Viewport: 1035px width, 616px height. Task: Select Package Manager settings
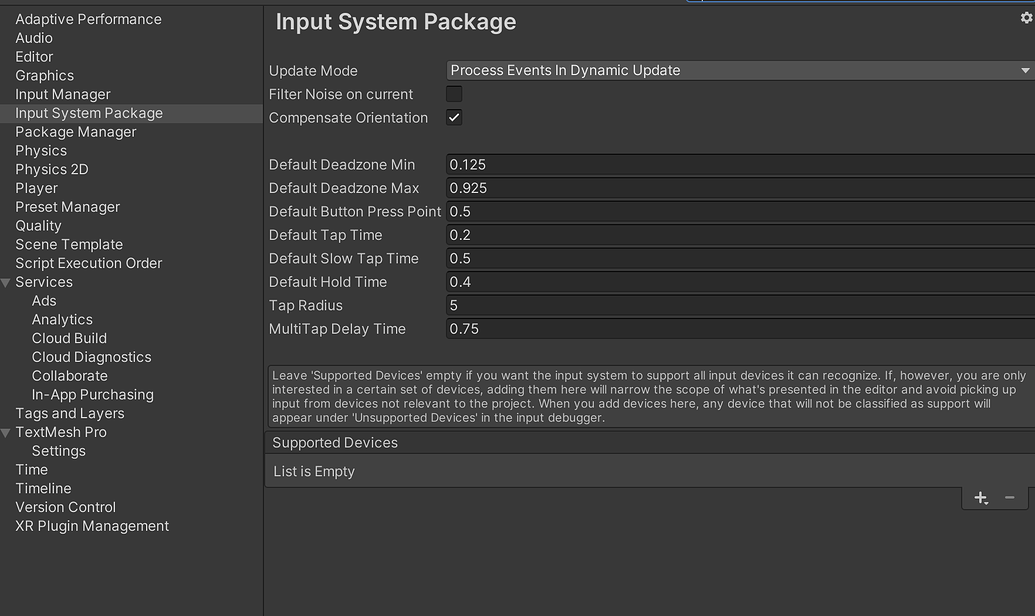[76, 132]
